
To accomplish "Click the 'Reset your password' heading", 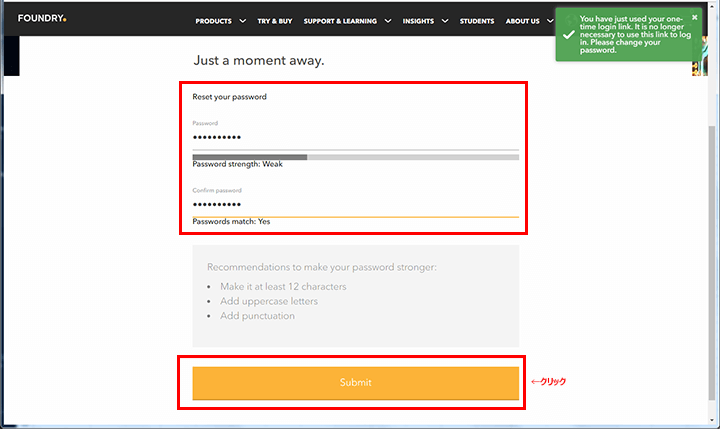I will click(229, 97).
